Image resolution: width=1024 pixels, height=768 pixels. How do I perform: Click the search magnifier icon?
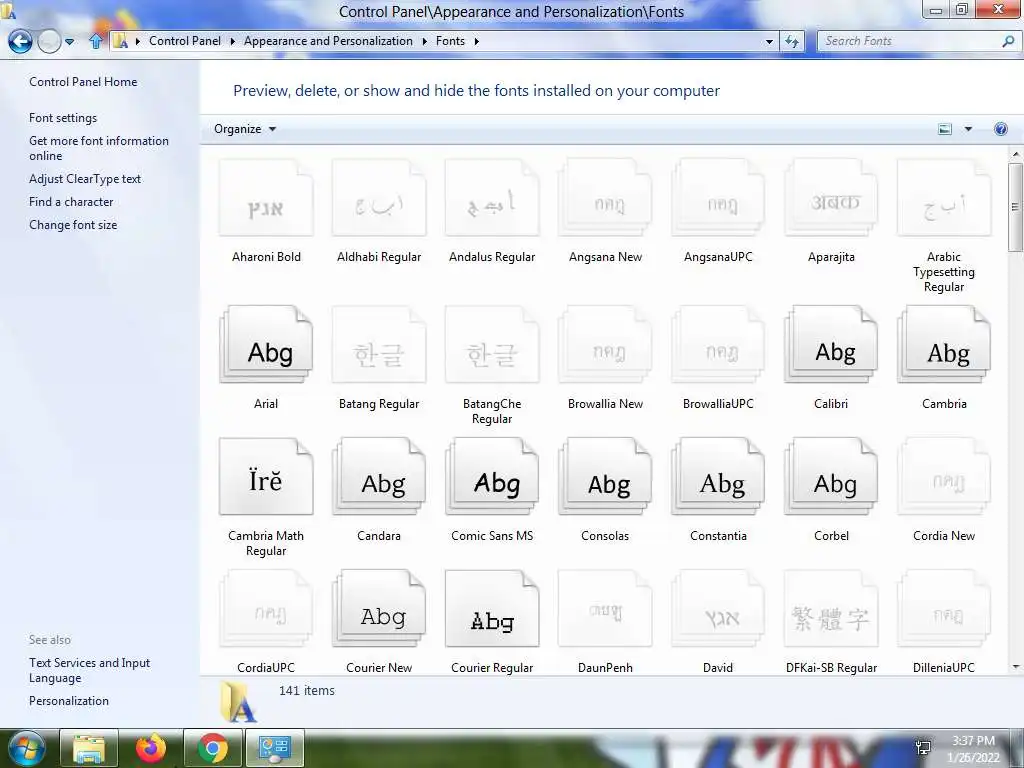[1008, 41]
